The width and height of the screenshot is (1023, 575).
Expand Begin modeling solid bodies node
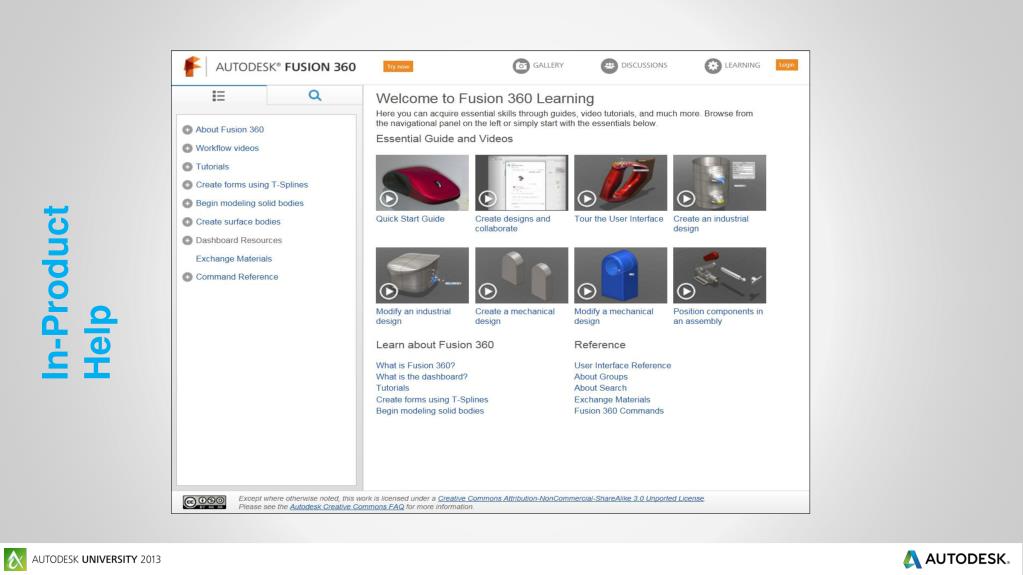187,203
